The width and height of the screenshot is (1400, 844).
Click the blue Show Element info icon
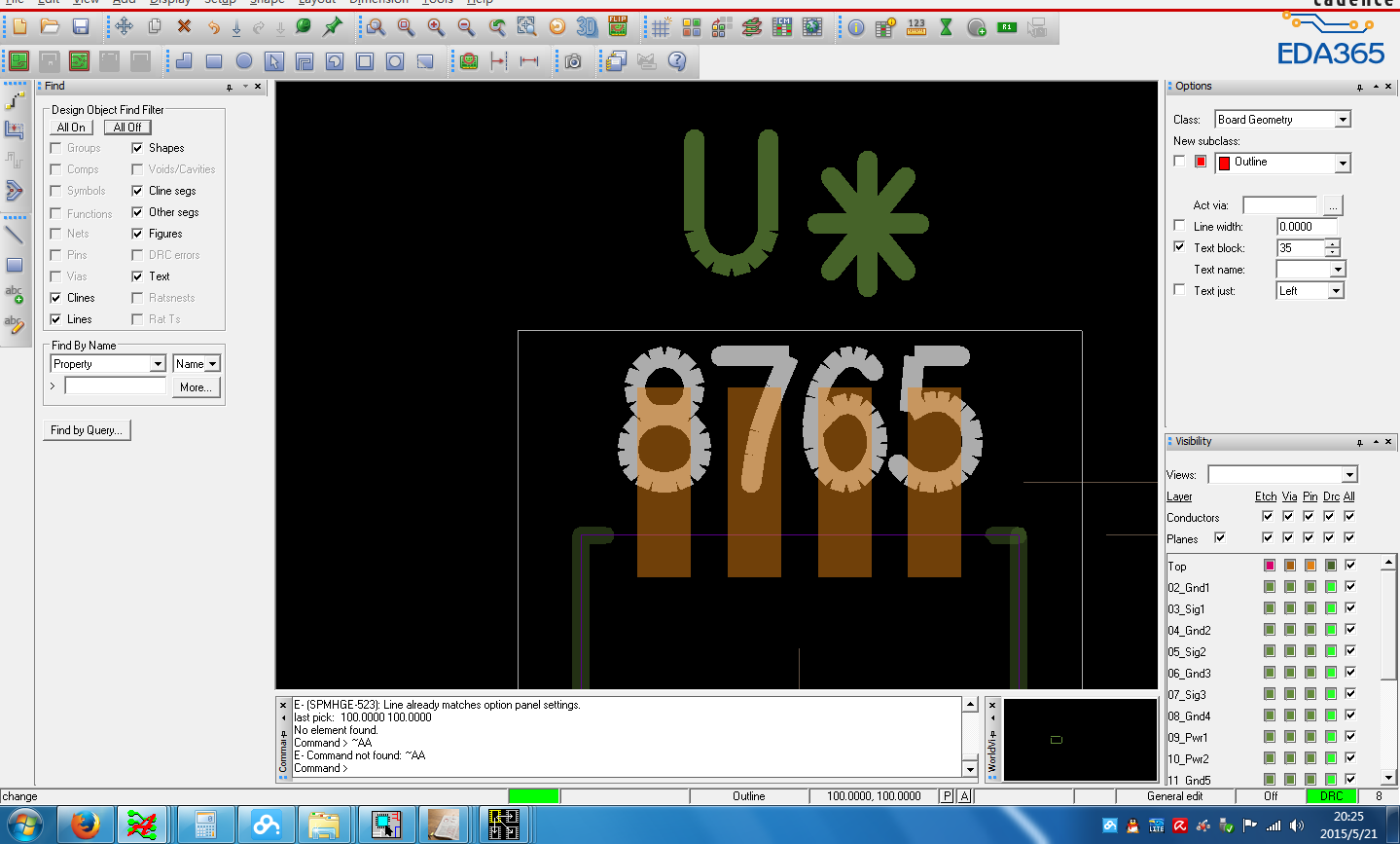[855, 27]
